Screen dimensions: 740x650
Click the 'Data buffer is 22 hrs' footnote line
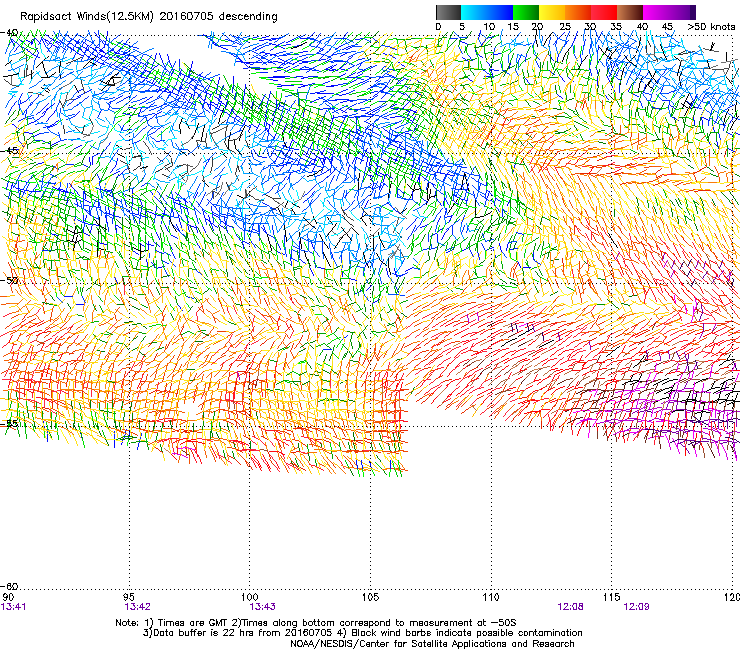click(x=362, y=633)
